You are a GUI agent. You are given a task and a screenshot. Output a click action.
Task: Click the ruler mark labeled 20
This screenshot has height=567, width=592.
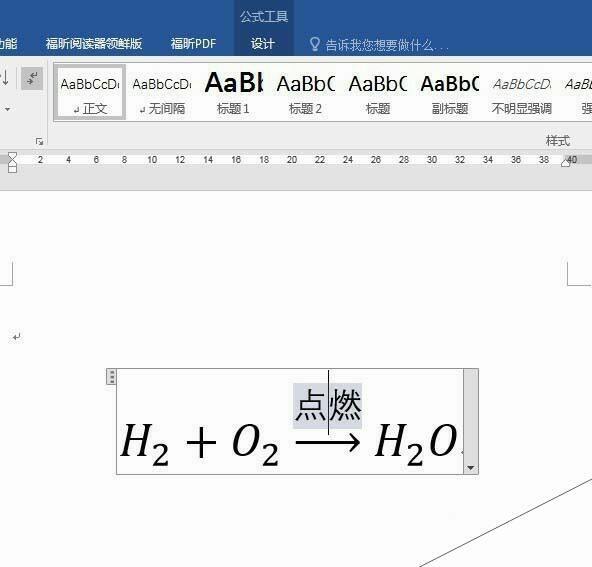point(291,159)
